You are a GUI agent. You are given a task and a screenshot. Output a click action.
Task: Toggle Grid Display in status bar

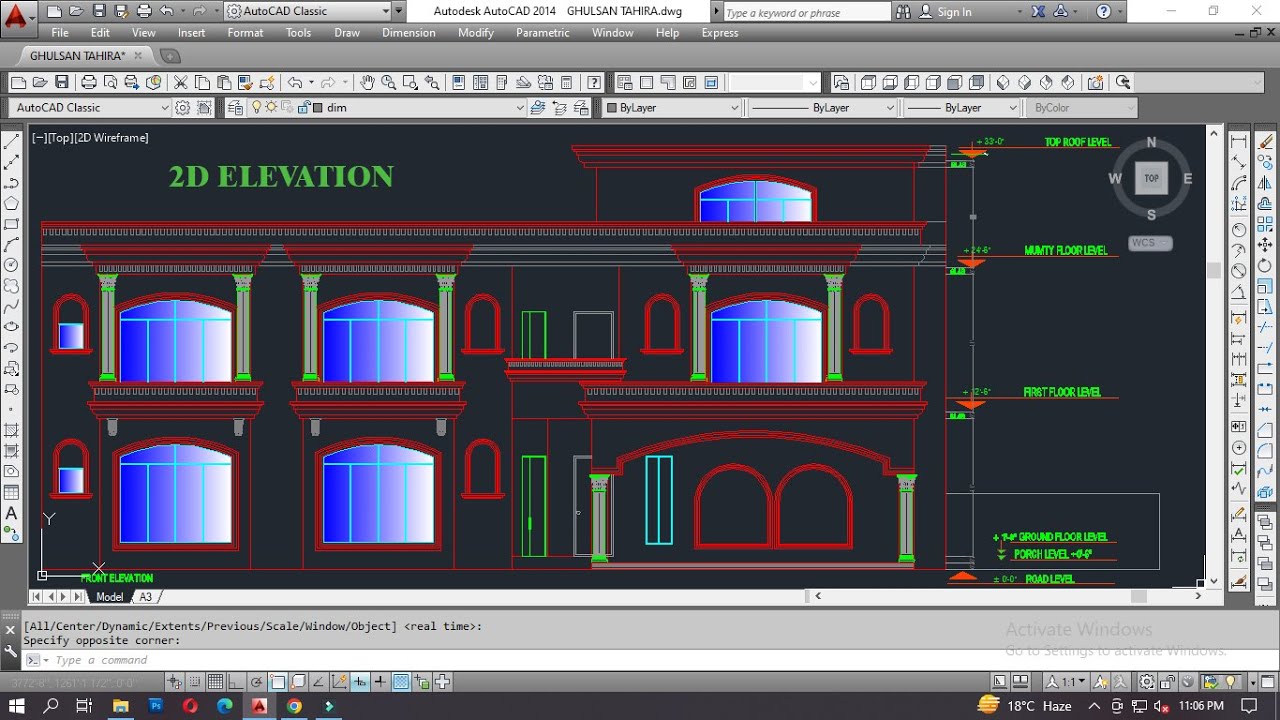coord(215,682)
